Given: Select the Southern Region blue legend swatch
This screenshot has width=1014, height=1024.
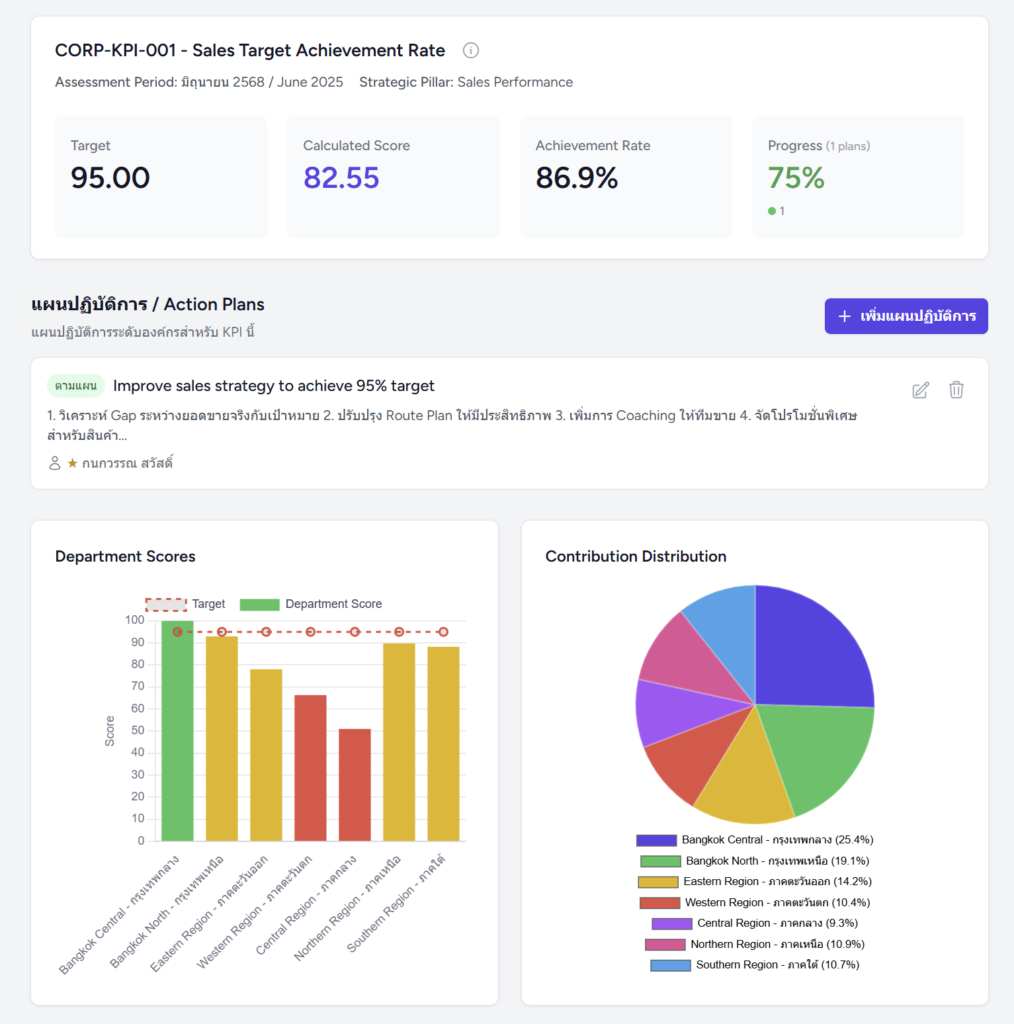Looking at the screenshot, I should pos(670,965).
